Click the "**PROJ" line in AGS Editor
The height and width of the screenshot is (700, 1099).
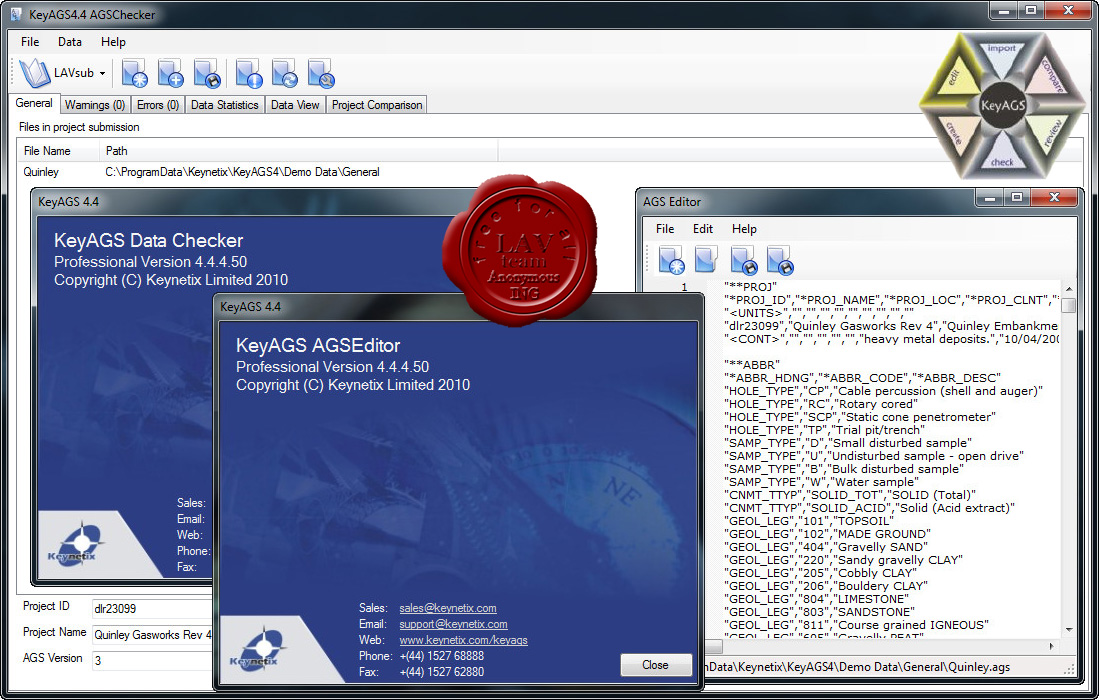coord(751,287)
